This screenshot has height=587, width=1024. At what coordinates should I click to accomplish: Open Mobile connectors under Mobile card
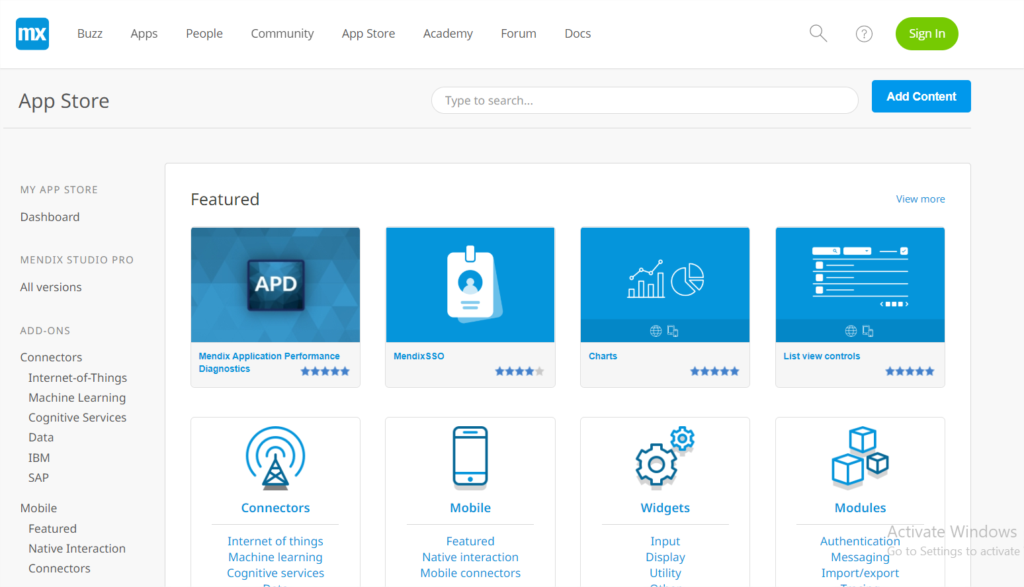[x=470, y=573]
